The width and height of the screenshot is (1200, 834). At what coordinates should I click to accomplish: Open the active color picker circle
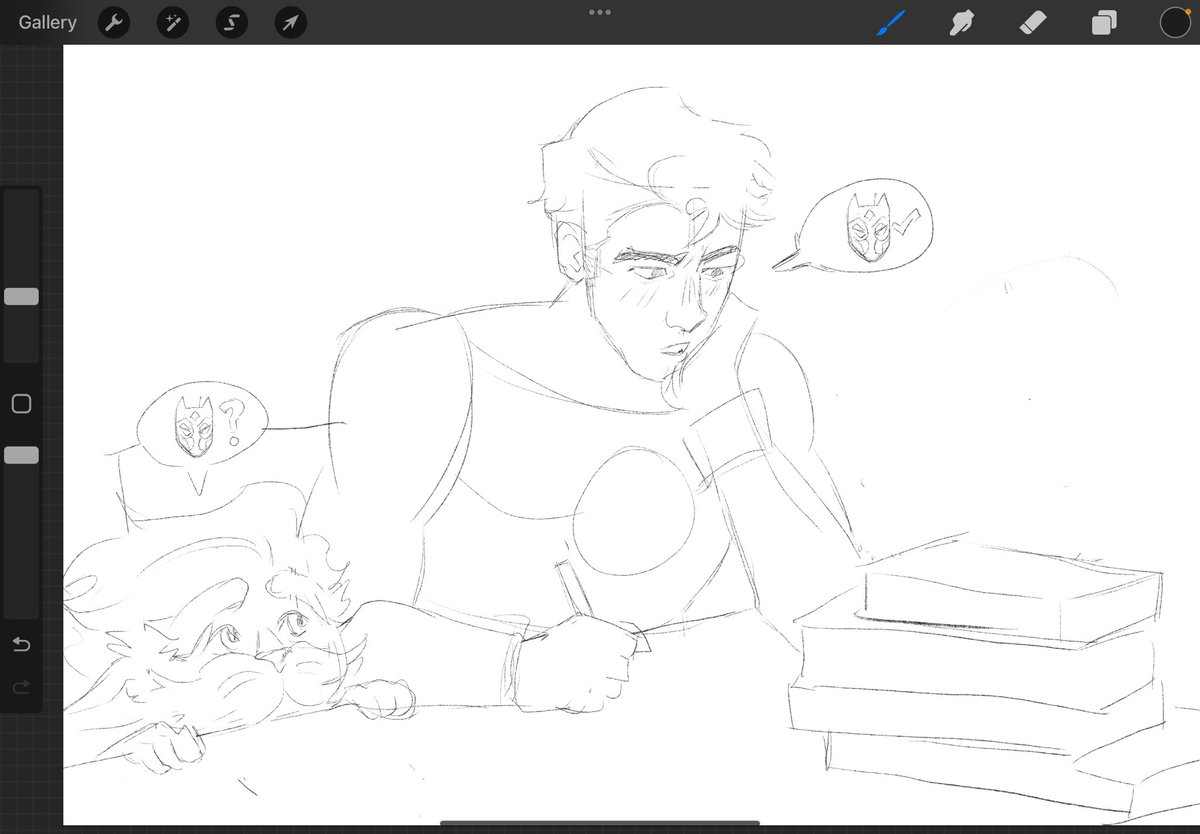tap(1175, 22)
